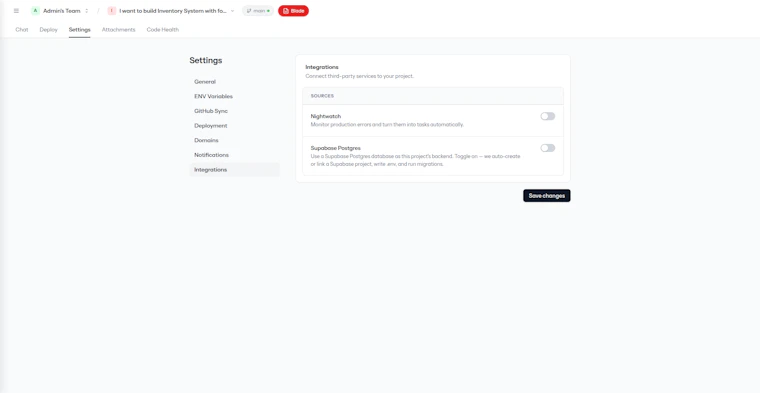Switch to the Chat tab
760x393 pixels.
22,30
